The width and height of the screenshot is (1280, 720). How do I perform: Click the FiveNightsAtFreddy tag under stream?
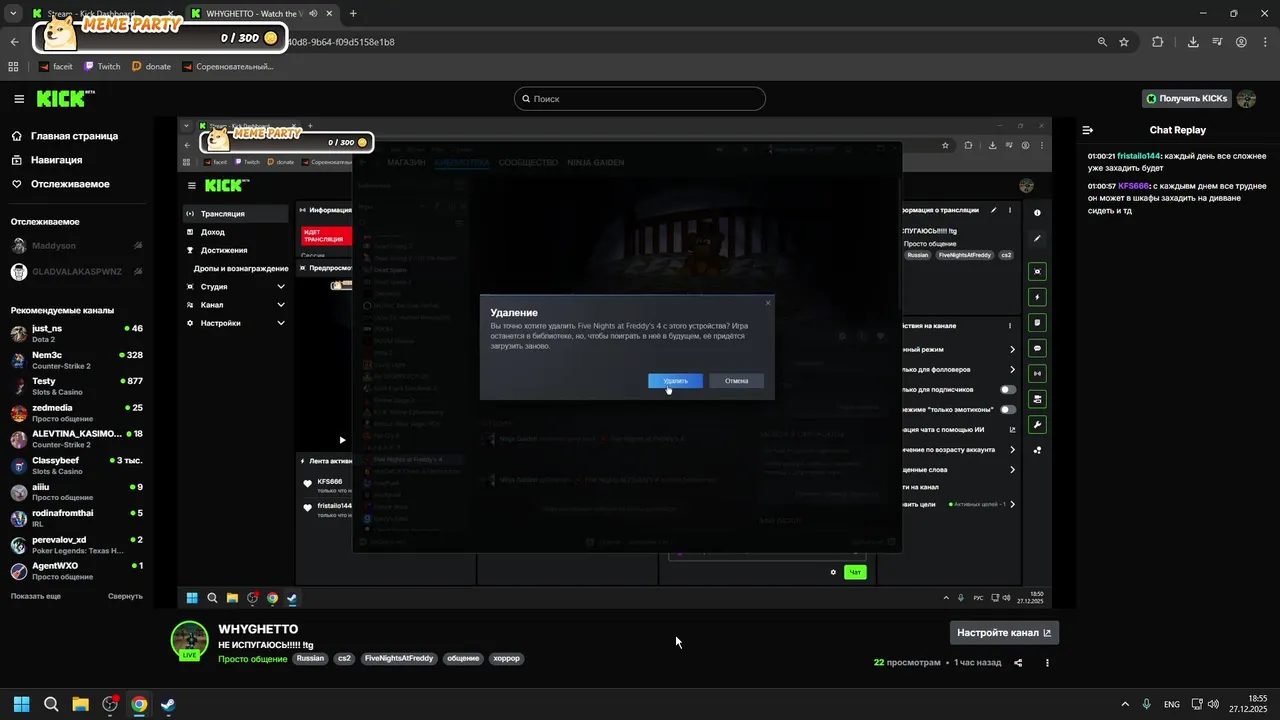click(399, 659)
